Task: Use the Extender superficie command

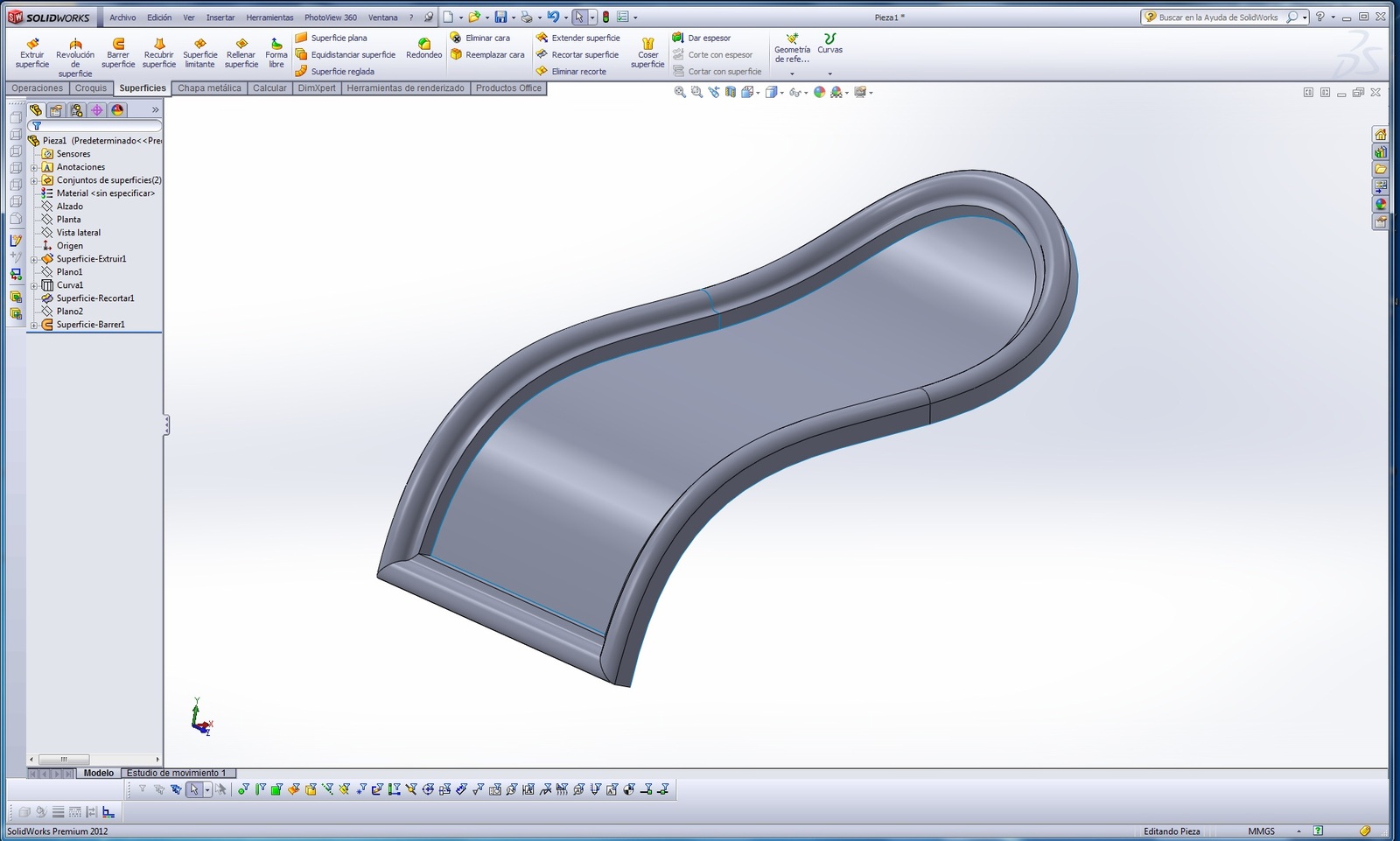Action: tap(578, 38)
